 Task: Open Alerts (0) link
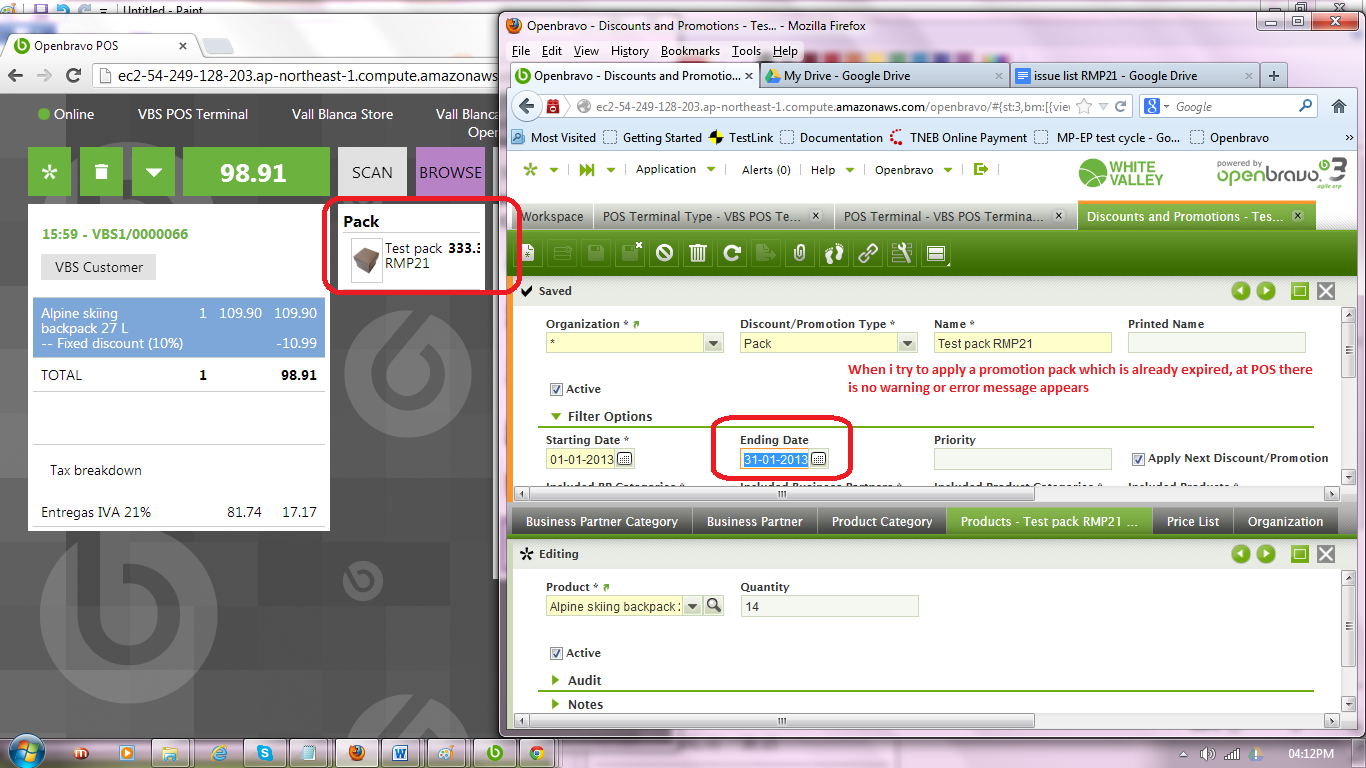(766, 170)
